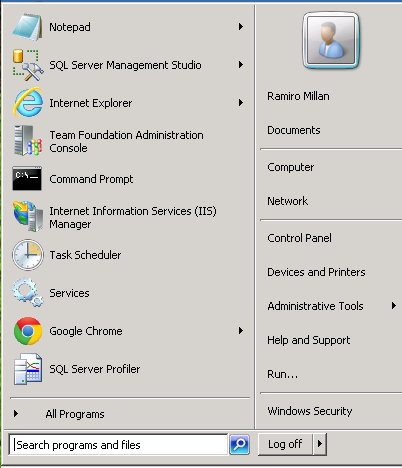Select Devices and Printers
This screenshot has height=468, width=402.
coord(316,272)
